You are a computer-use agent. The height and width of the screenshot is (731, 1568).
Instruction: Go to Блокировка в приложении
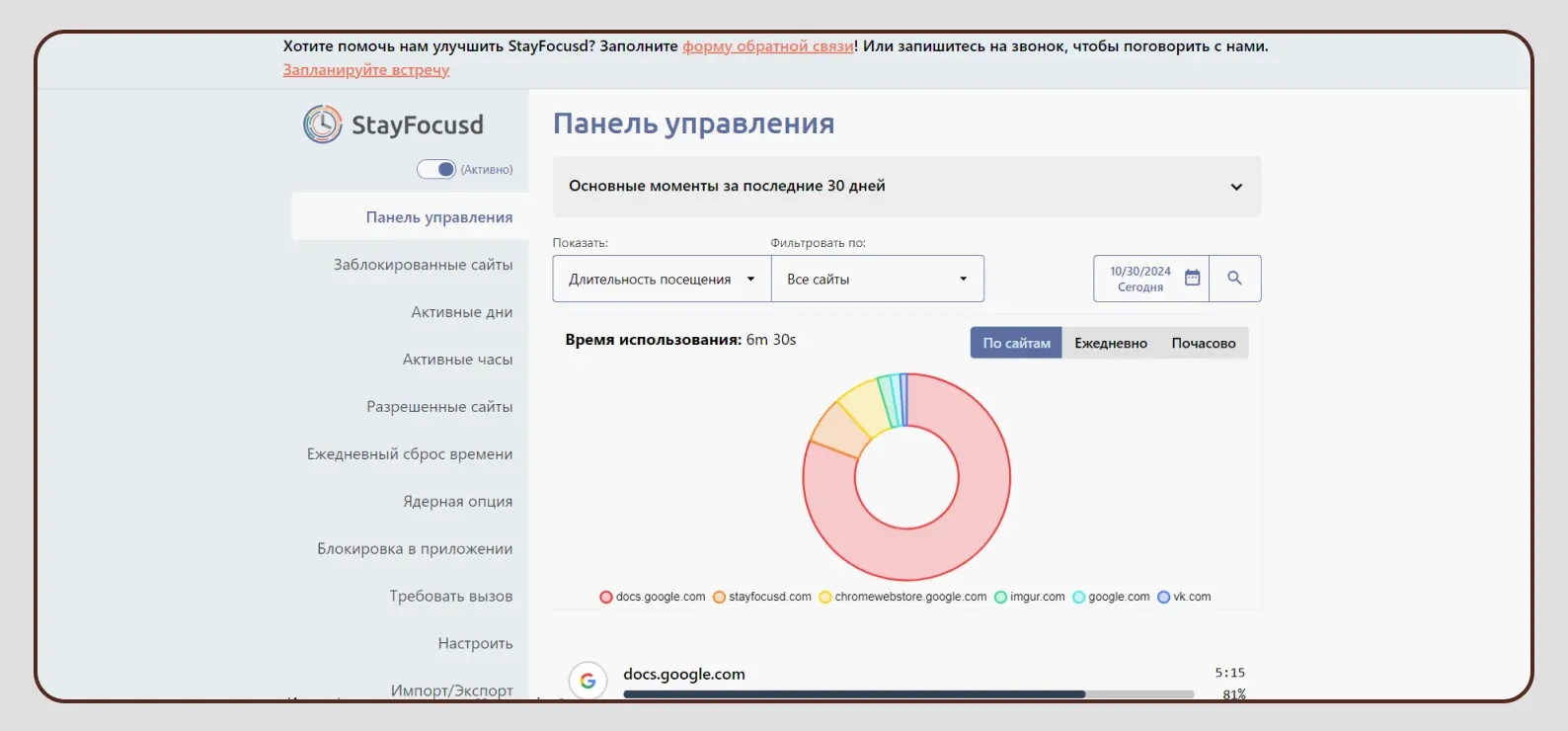pos(415,549)
